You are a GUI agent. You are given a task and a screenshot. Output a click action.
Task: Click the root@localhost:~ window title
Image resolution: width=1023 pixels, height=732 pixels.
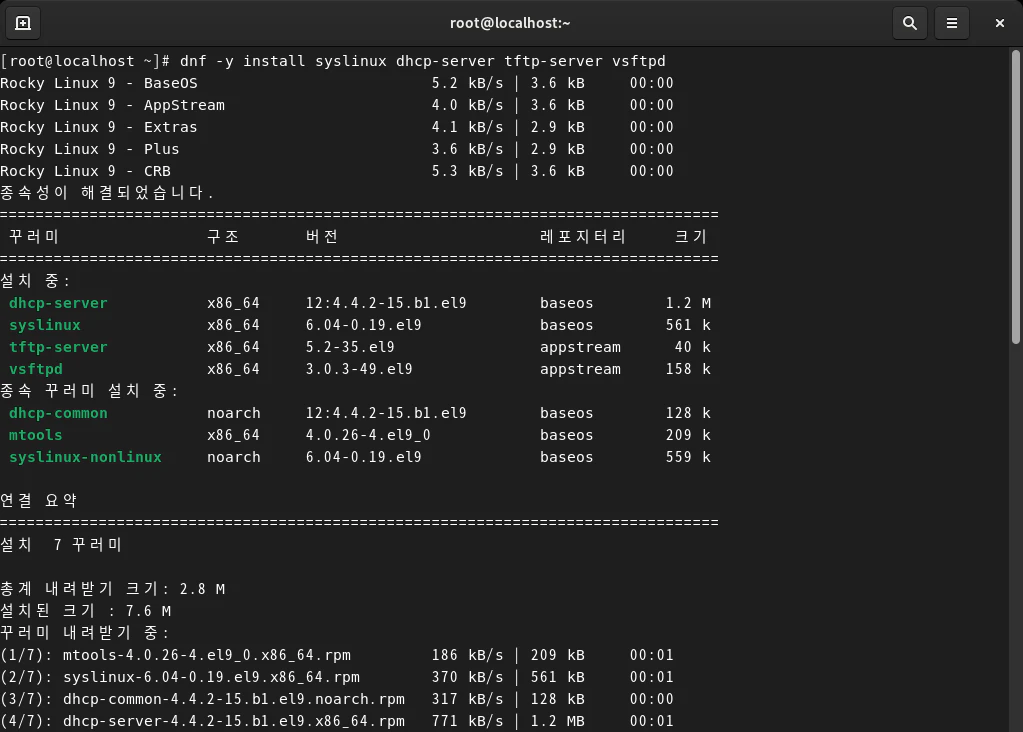(x=510, y=23)
